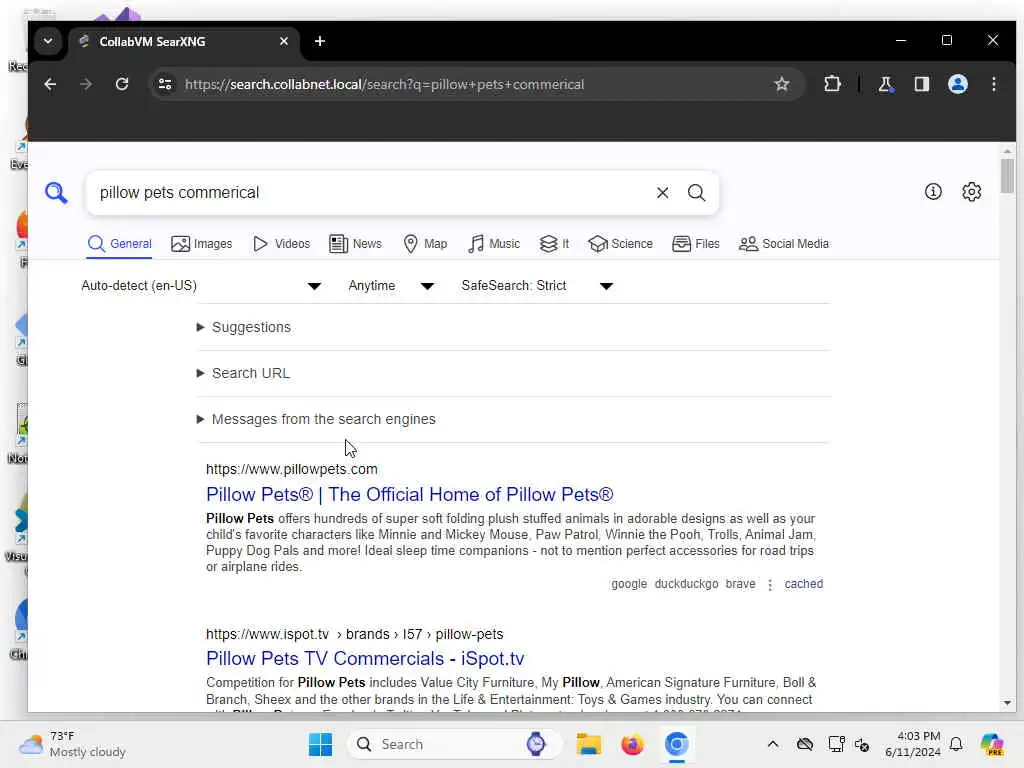Click in the search query field
This screenshot has width=1024, height=768.
372,193
